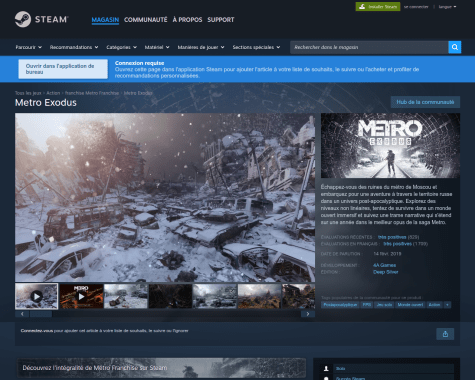
Task: Select the COMMUNAUTÉ tab
Action: 146,20
